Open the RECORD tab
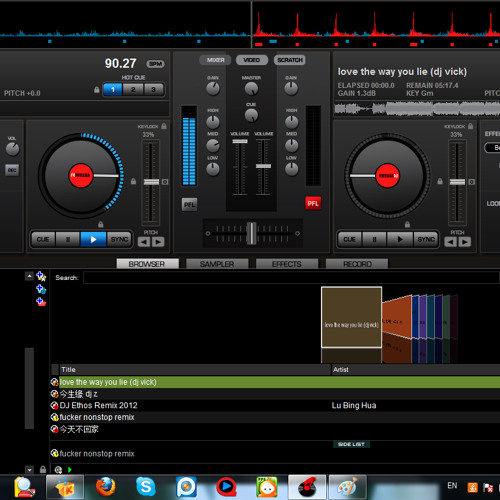 [357, 264]
